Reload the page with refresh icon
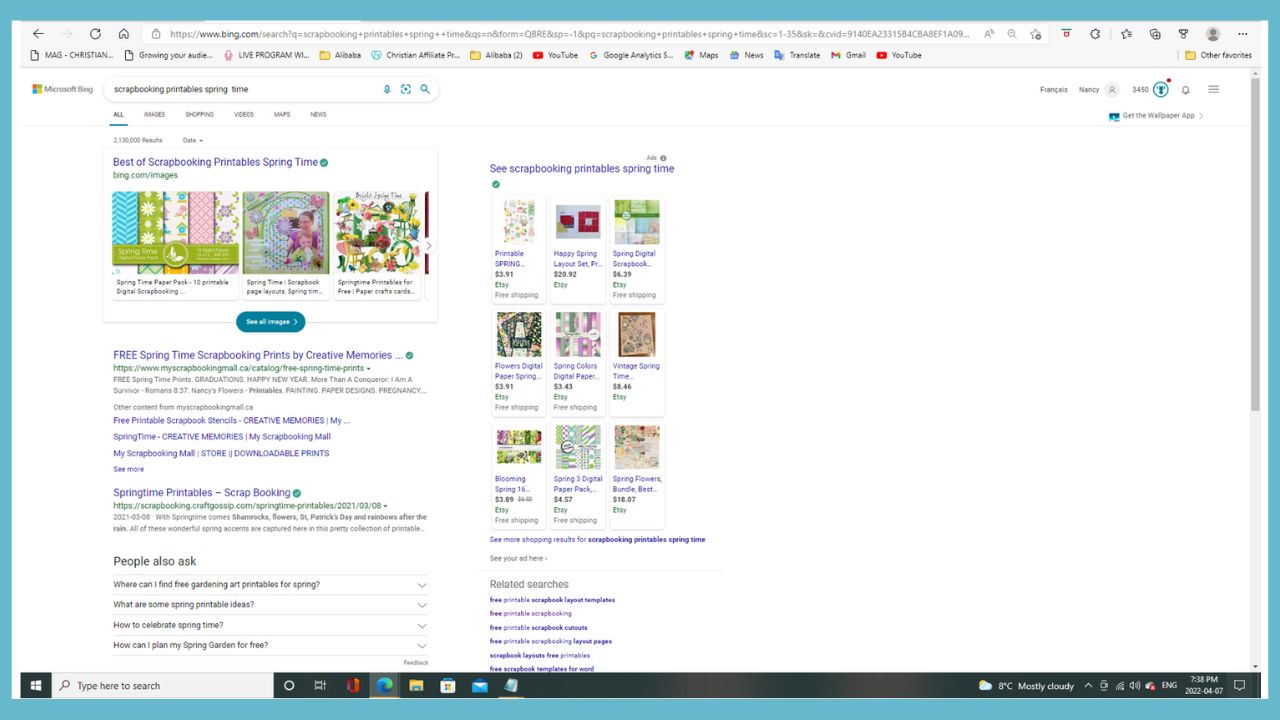 (x=95, y=33)
